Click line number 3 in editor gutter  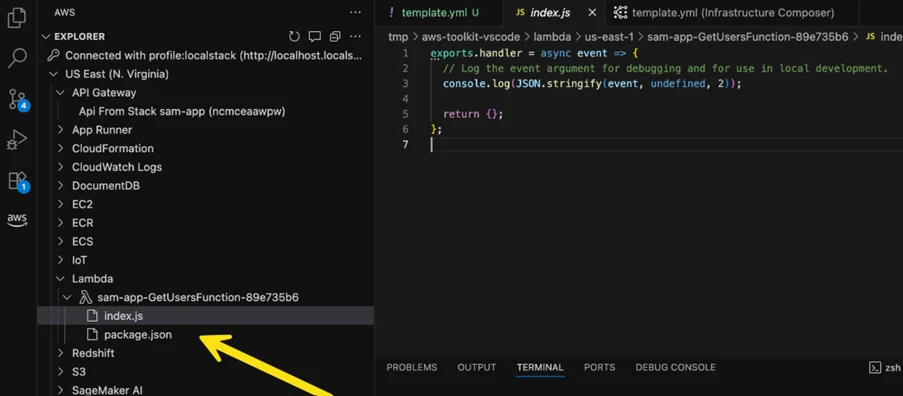pyautogui.click(x=405, y=83)
